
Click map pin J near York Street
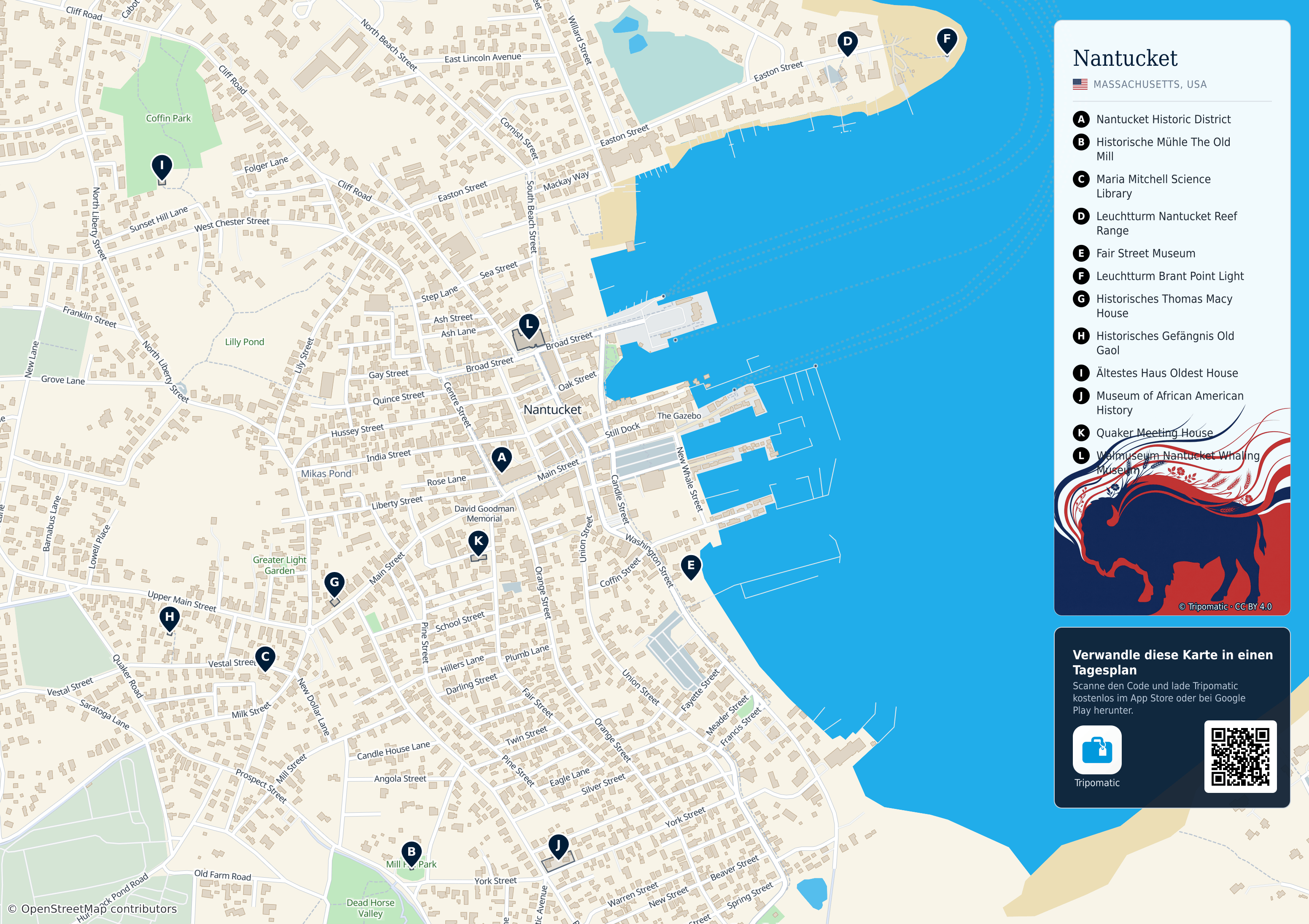[558, 847]
